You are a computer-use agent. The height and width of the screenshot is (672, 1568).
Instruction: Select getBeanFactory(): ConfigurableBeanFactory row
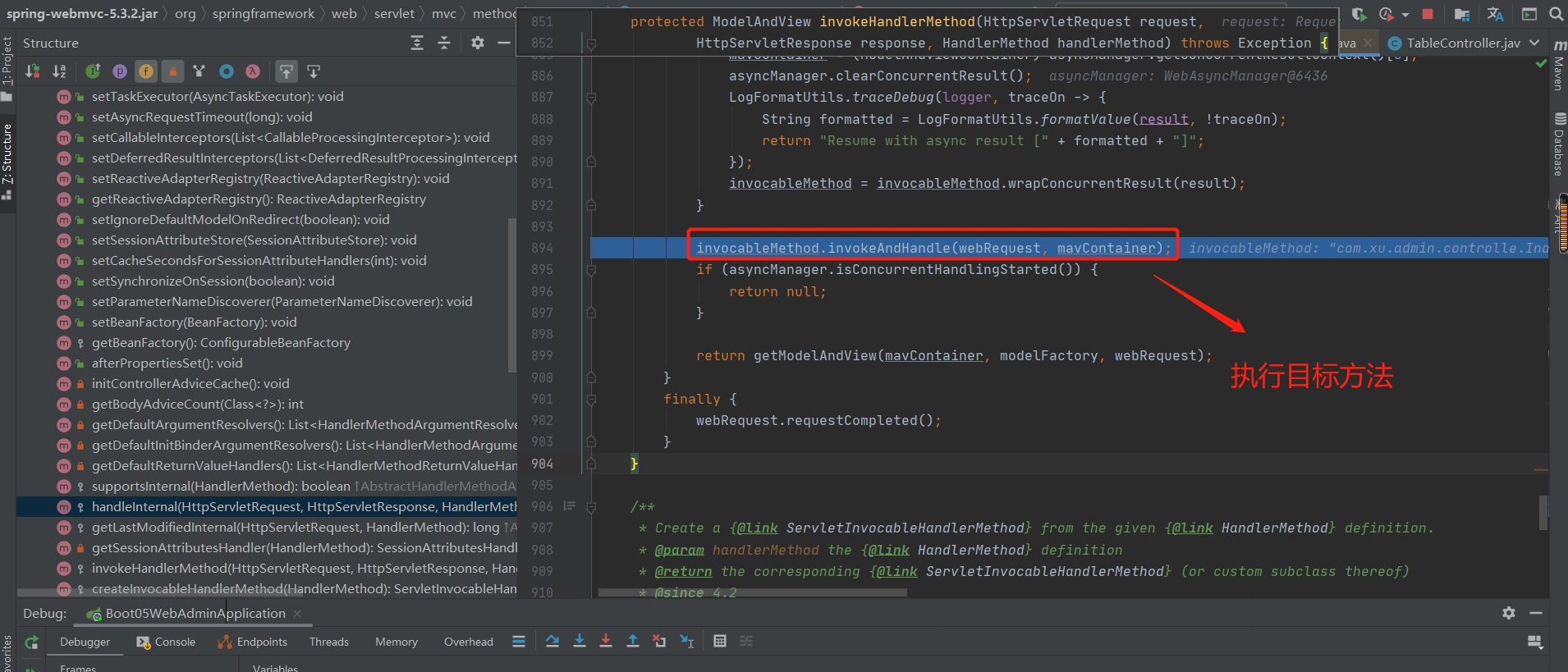coord(267,343)
